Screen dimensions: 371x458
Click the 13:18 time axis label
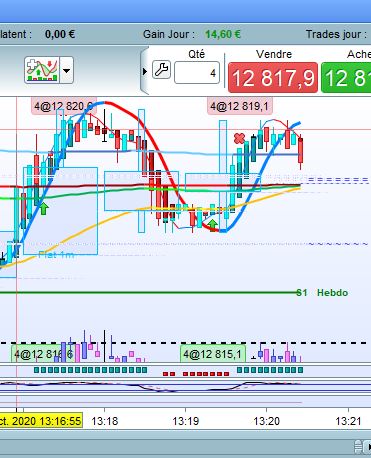pyautogui.click(x=105, y=421)
